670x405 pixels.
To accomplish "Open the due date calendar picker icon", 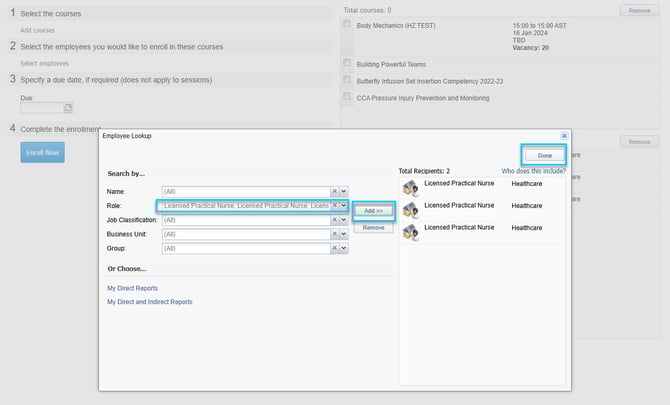I will tap(69, 108).
